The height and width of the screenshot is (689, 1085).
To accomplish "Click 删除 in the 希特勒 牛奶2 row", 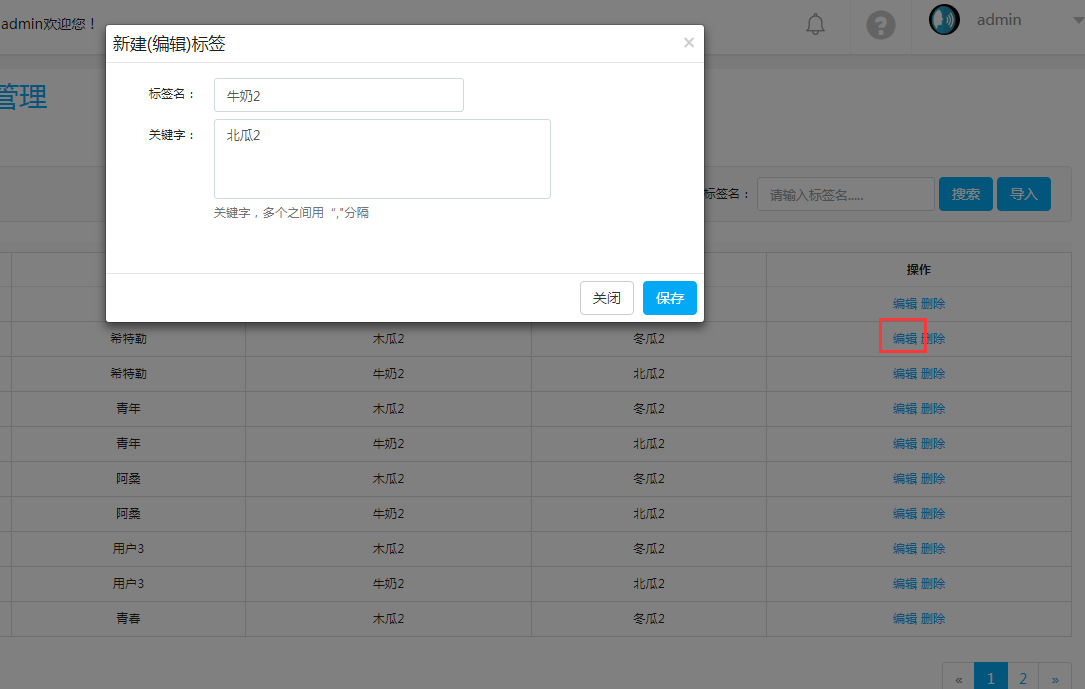I will pos(933,373).
